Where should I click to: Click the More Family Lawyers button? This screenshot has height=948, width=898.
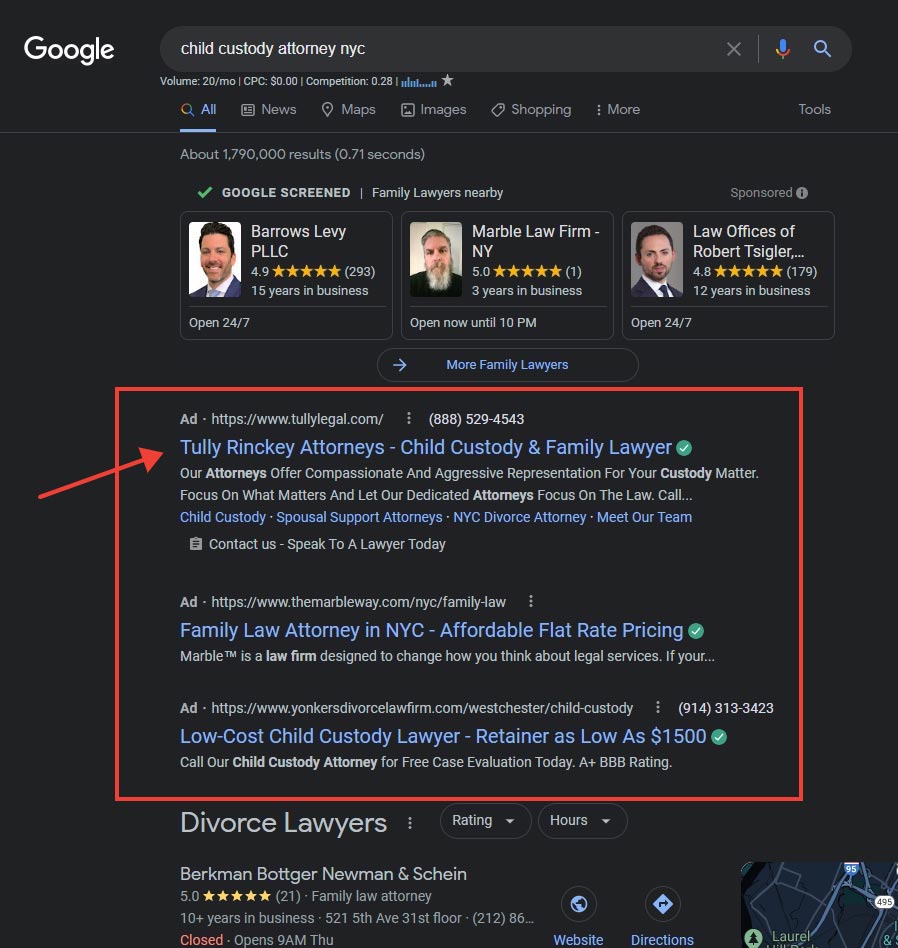(x=507, y=365)
